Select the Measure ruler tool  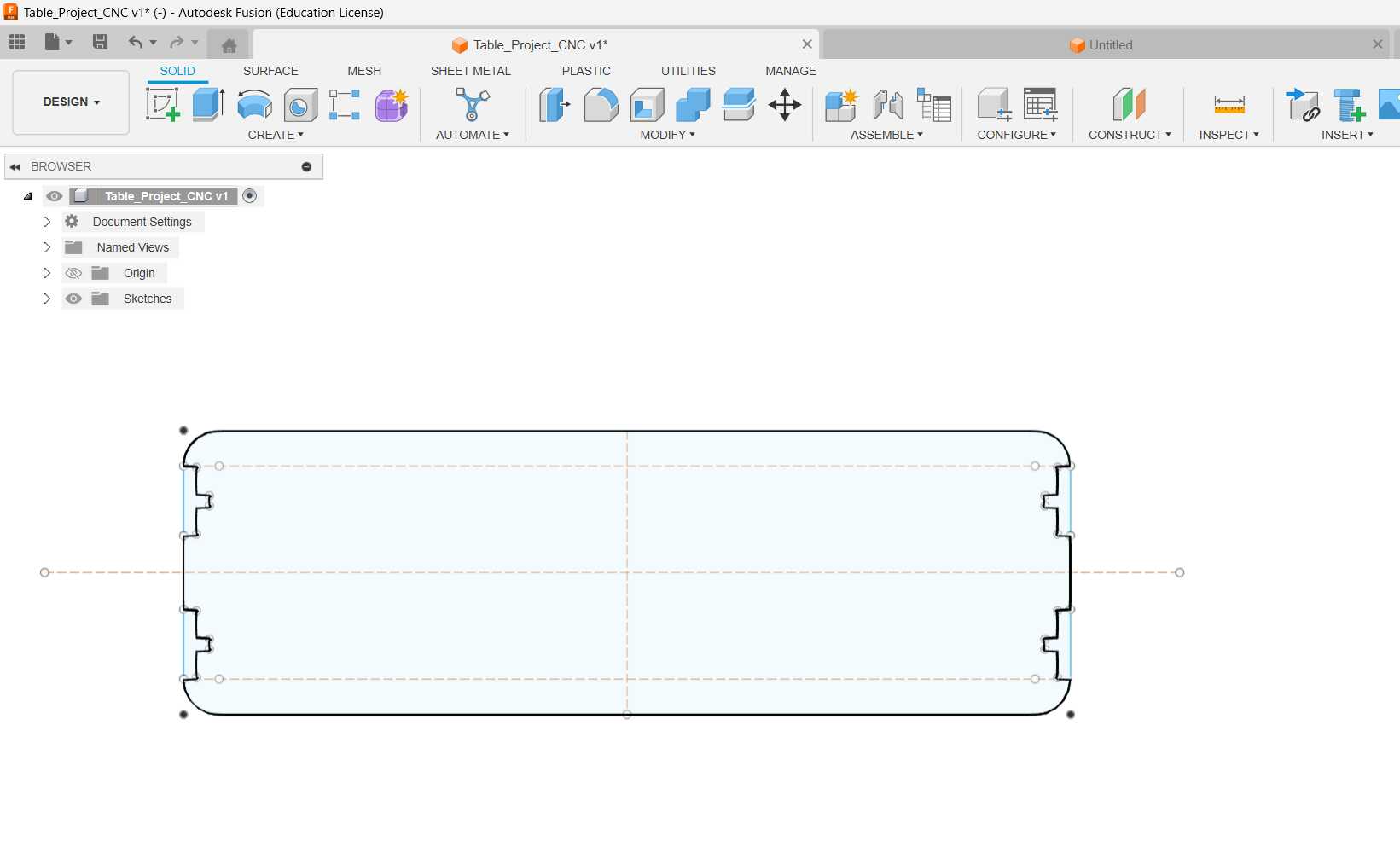[1229, 105]
